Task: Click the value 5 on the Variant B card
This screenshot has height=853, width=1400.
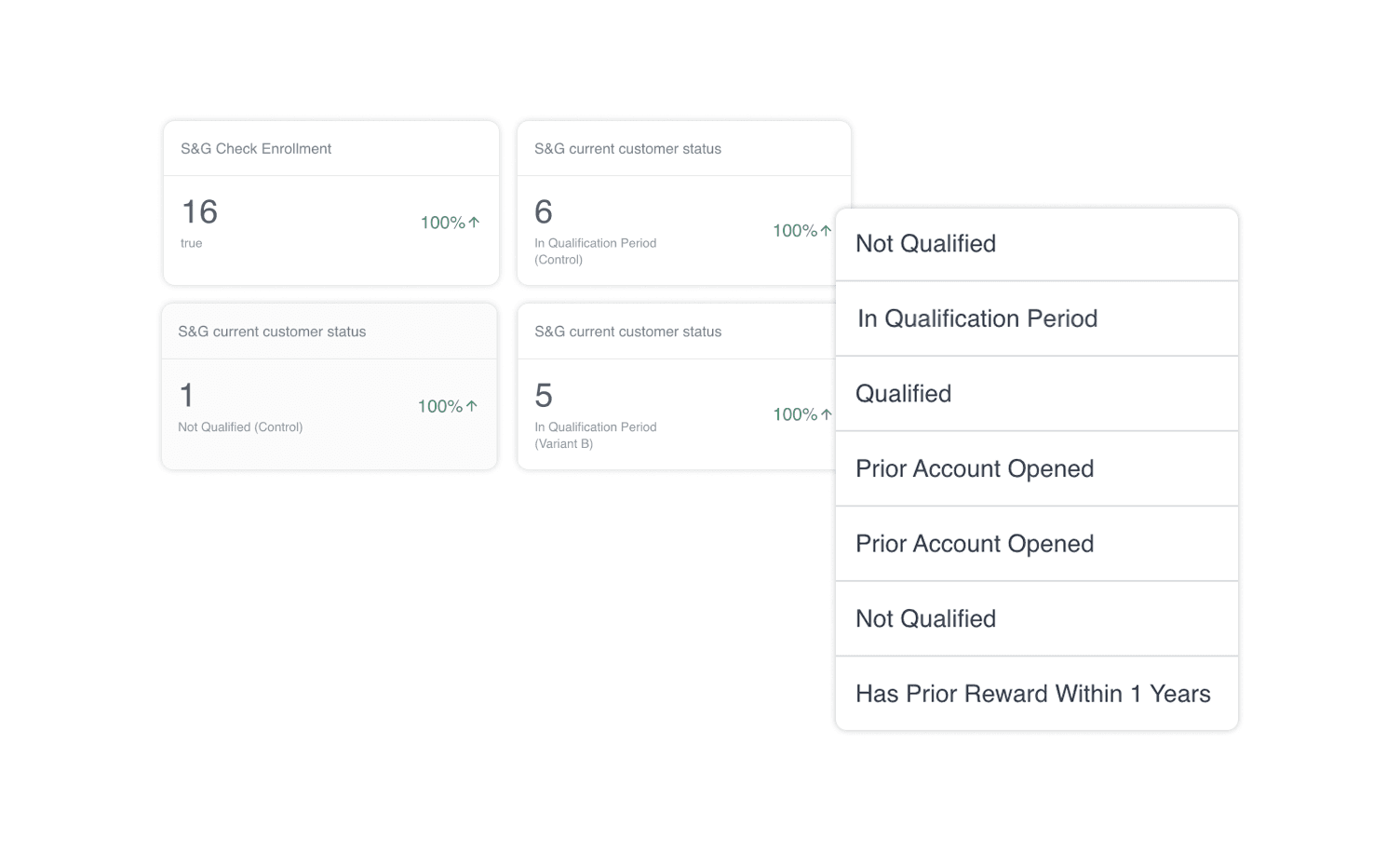Action: point(544,395)
